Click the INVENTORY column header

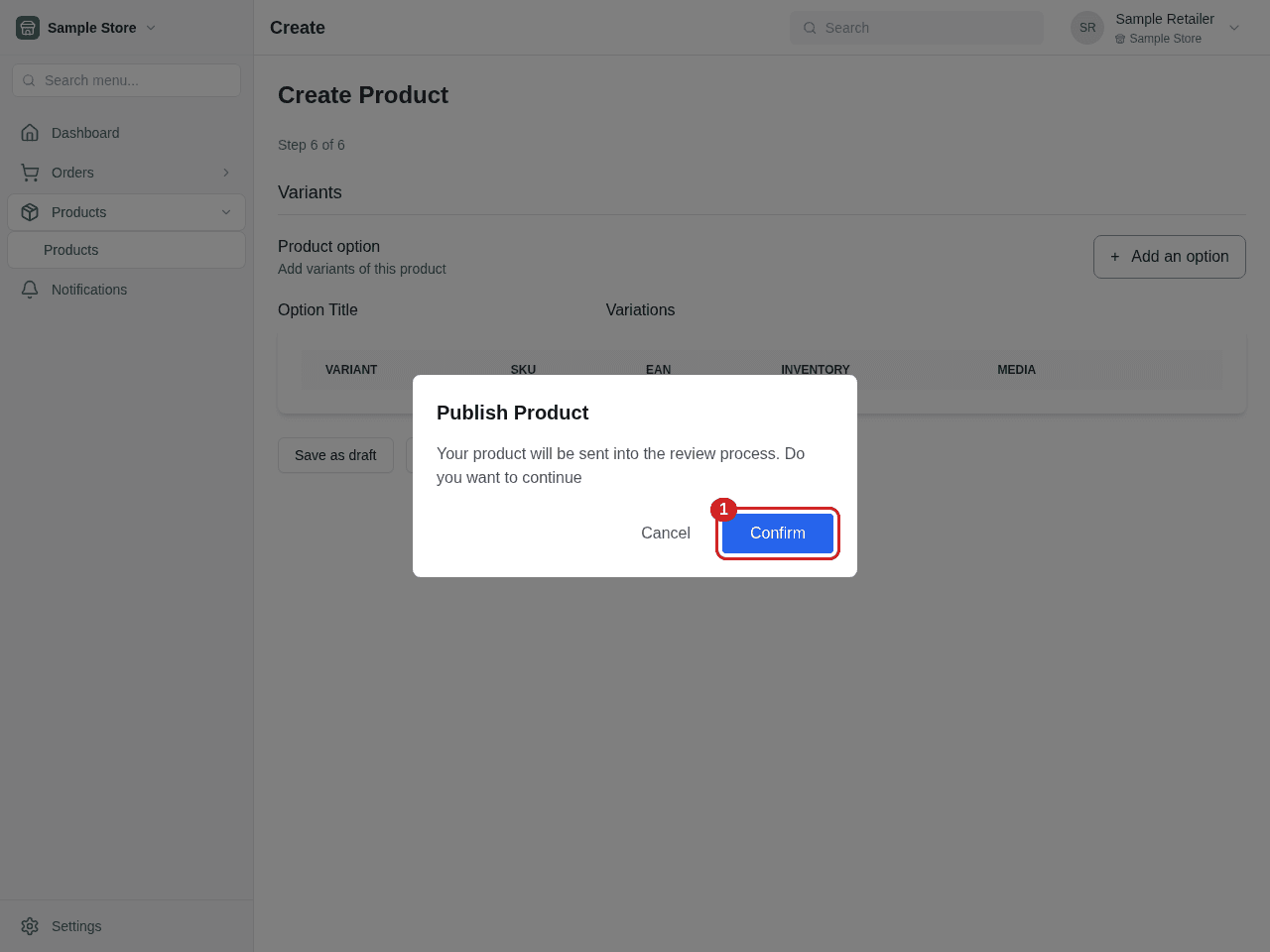click(x=816, y=370)
